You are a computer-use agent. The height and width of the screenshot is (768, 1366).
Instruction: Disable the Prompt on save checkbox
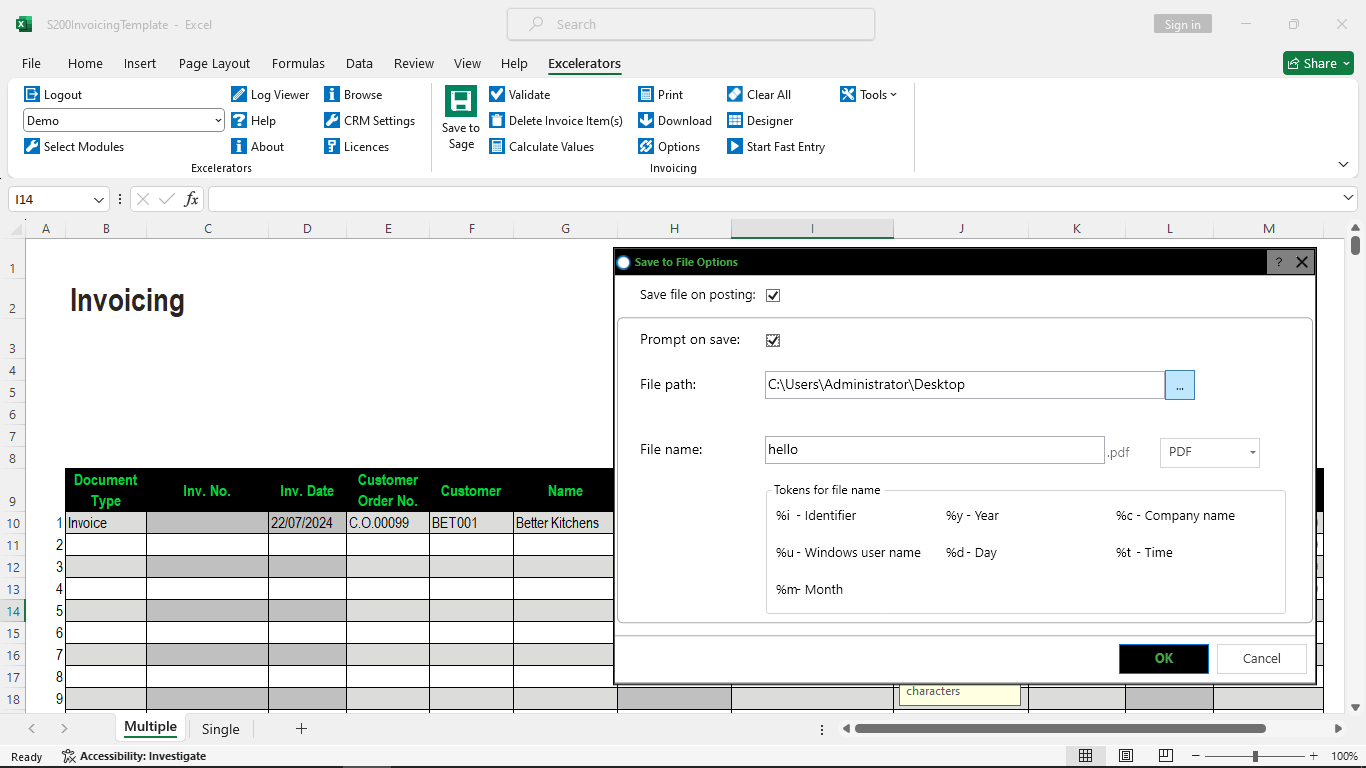tap(772, 340)
